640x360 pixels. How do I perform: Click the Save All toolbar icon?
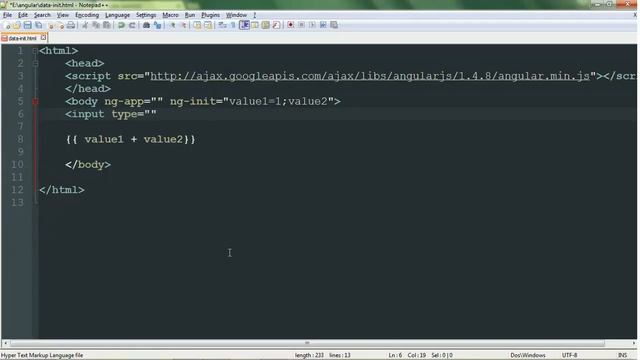(x=38, y=25)
